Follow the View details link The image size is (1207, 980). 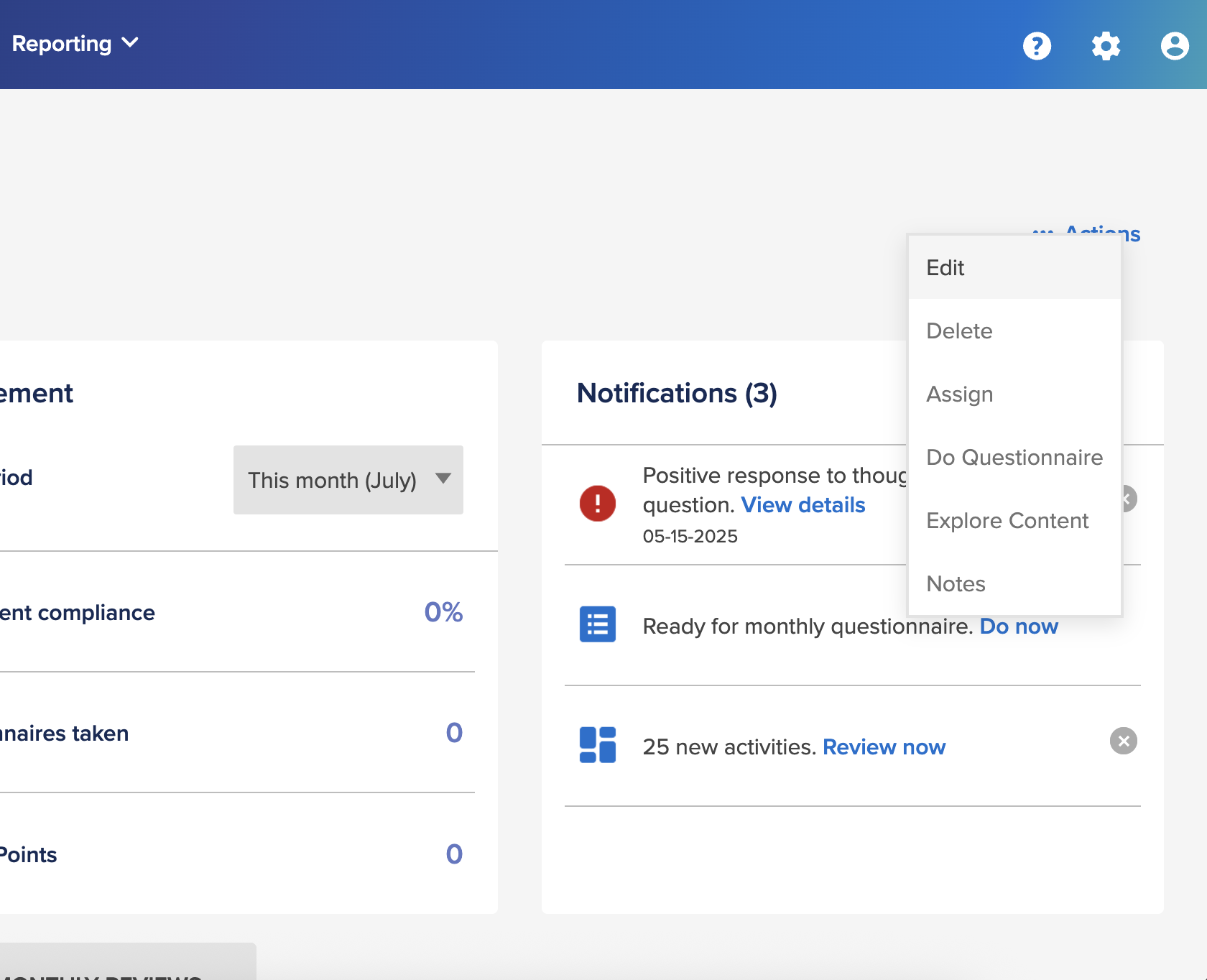click(x=803, y=505)
